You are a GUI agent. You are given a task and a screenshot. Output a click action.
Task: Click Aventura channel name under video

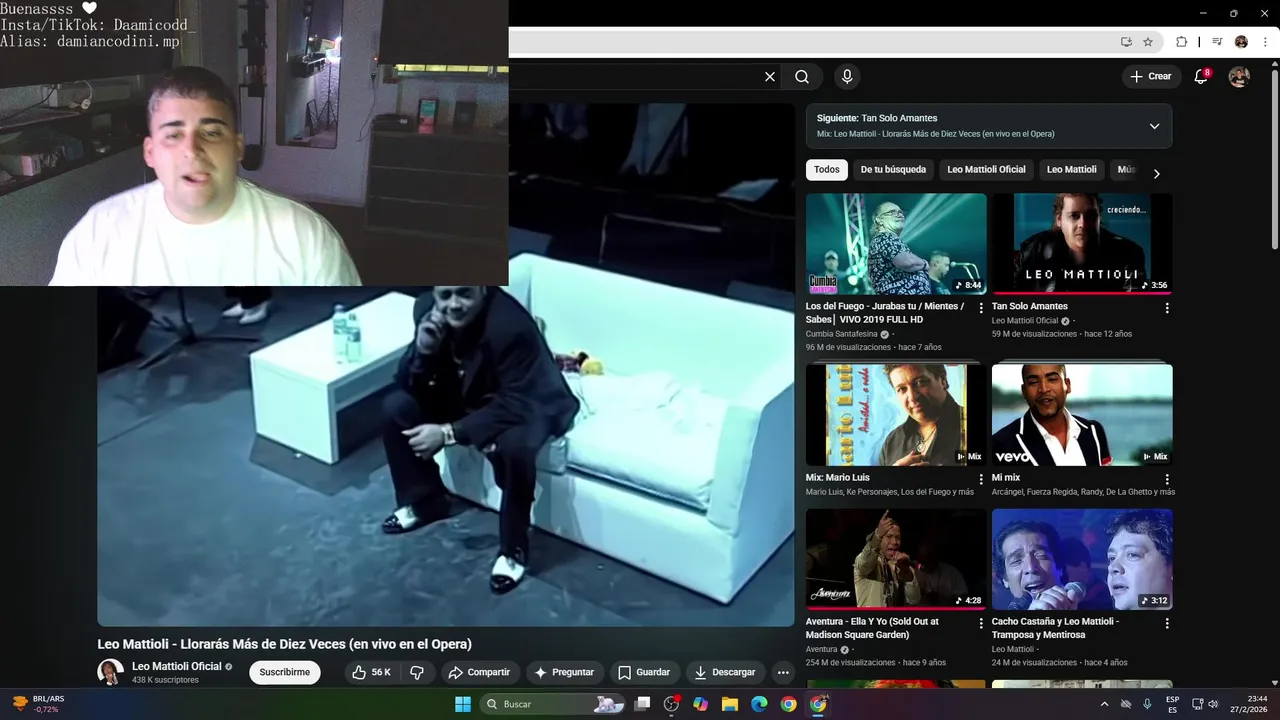(x=821, y=649)
